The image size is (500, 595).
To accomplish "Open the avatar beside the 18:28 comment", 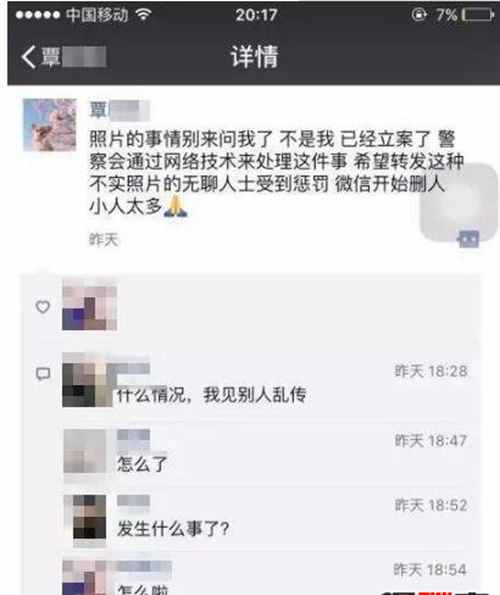I will (87, 380).
